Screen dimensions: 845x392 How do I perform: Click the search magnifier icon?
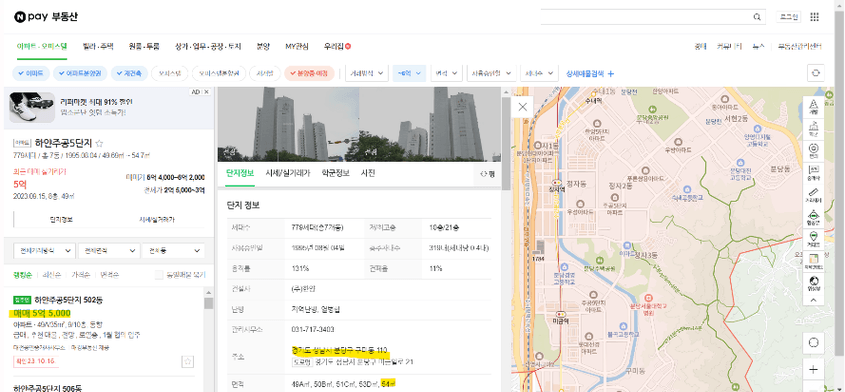[x=757, y=17]
